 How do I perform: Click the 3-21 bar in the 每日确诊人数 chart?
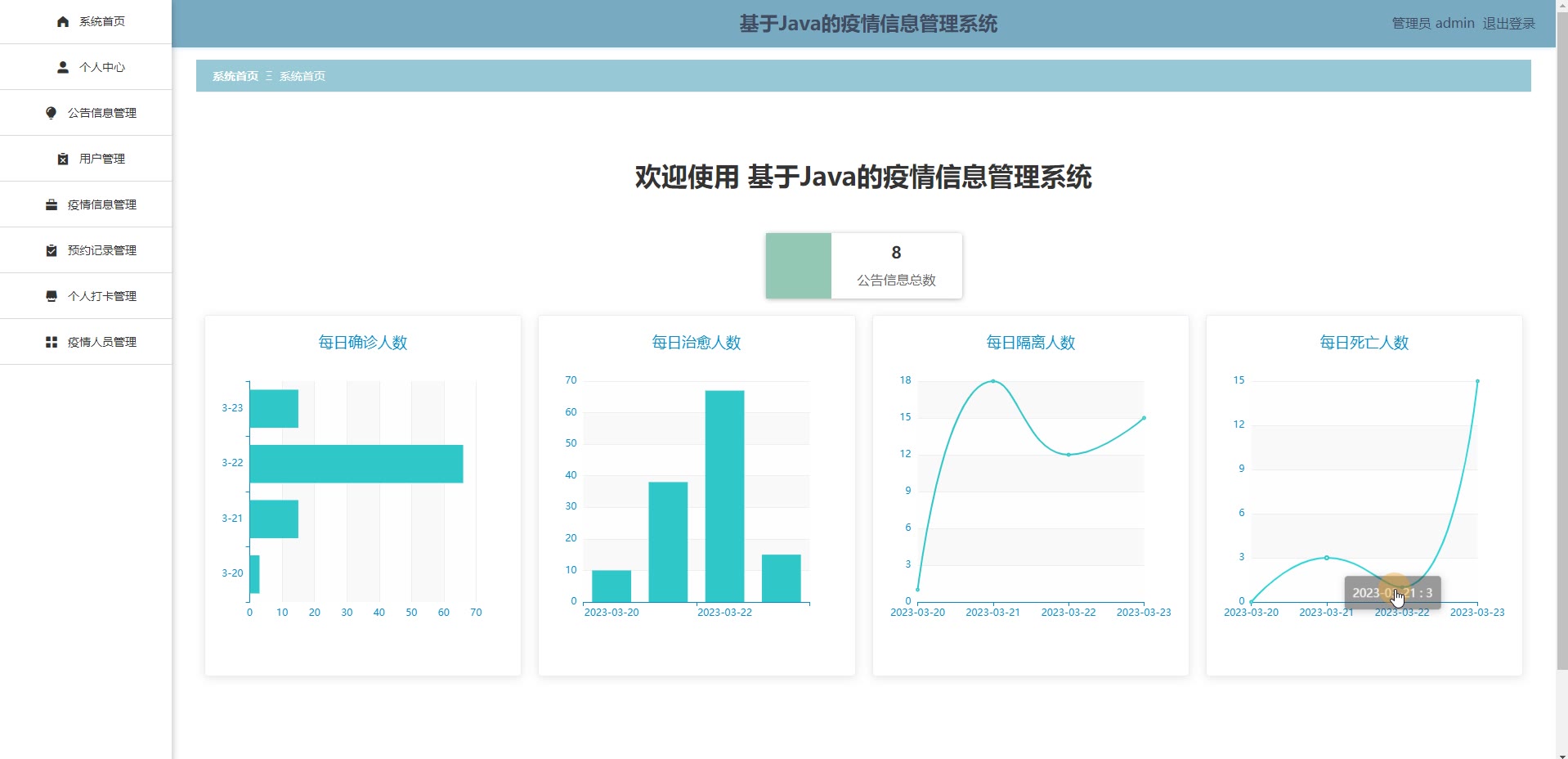(x=274, y=519)
